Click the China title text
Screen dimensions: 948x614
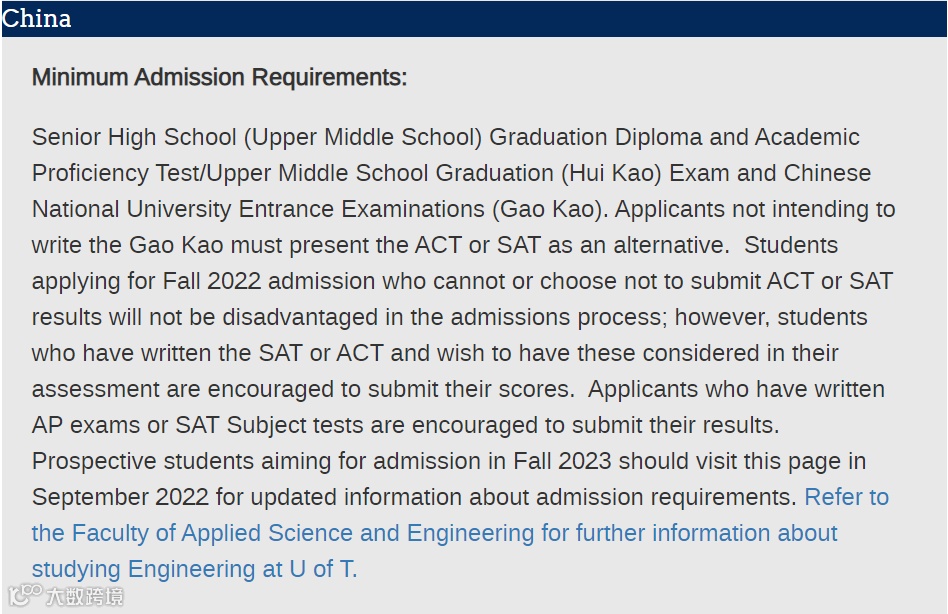pyautogui.click(x=37, y=19)
